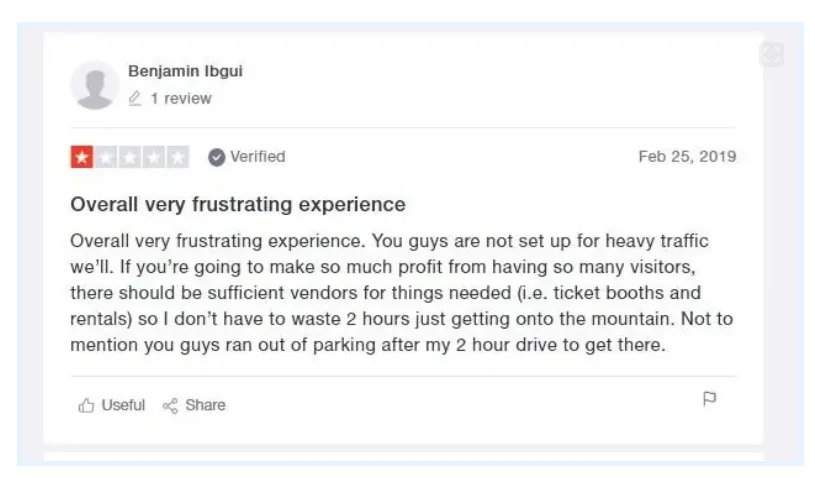815x478 pixels.
Task: Click the reviewer's avatar placeholder image
Action: (x=95, y=85)
